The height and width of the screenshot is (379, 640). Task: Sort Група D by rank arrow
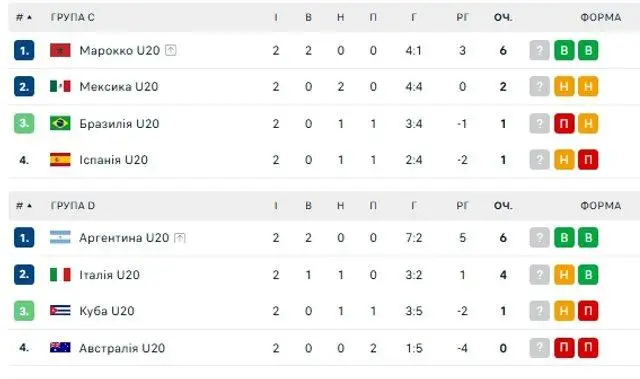[29, 205]
